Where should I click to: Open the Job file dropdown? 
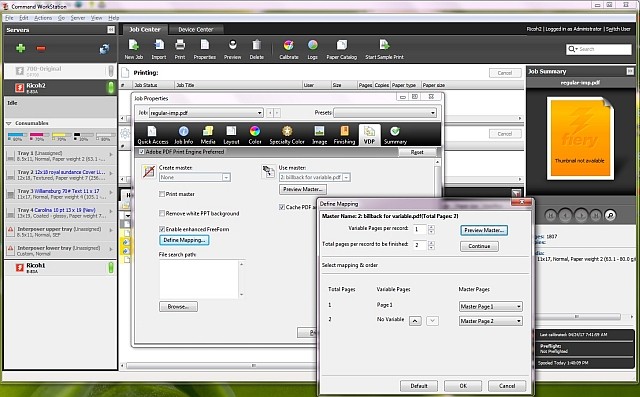(x=206, y=113)
